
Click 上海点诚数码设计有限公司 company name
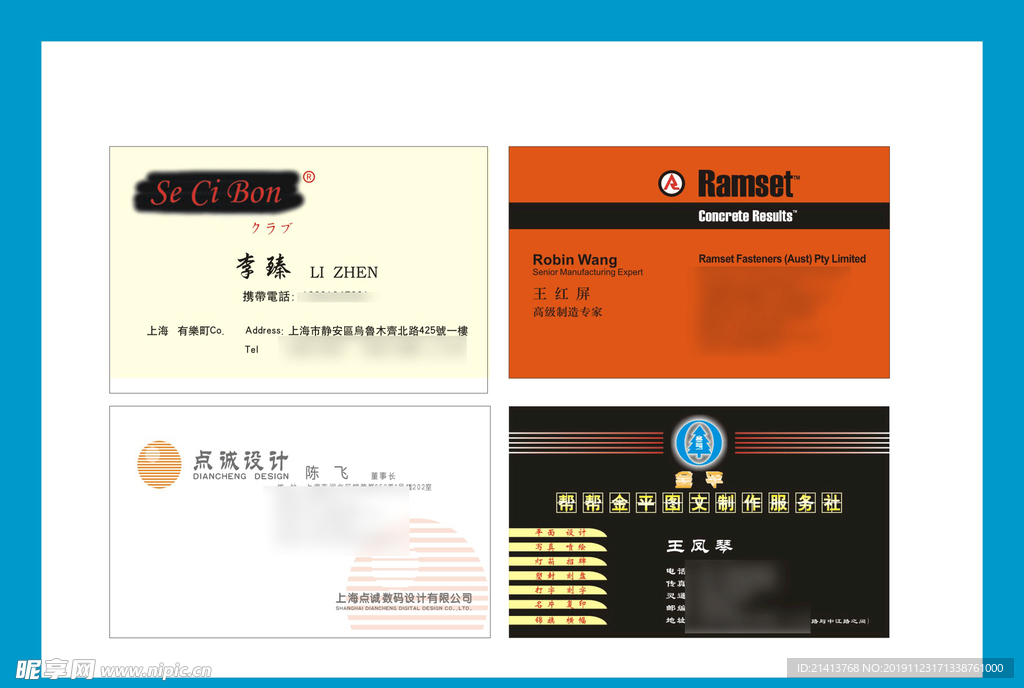click(x=404, y=598)
